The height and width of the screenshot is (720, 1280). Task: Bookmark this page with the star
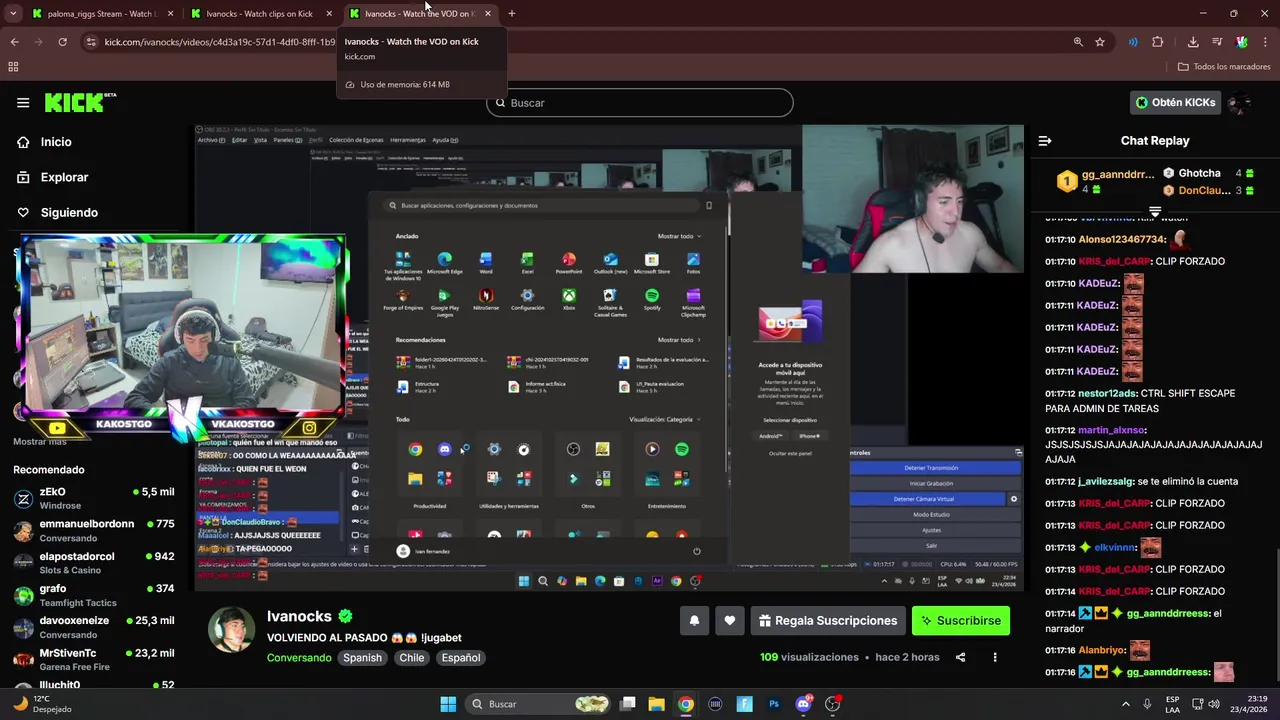1100,42
